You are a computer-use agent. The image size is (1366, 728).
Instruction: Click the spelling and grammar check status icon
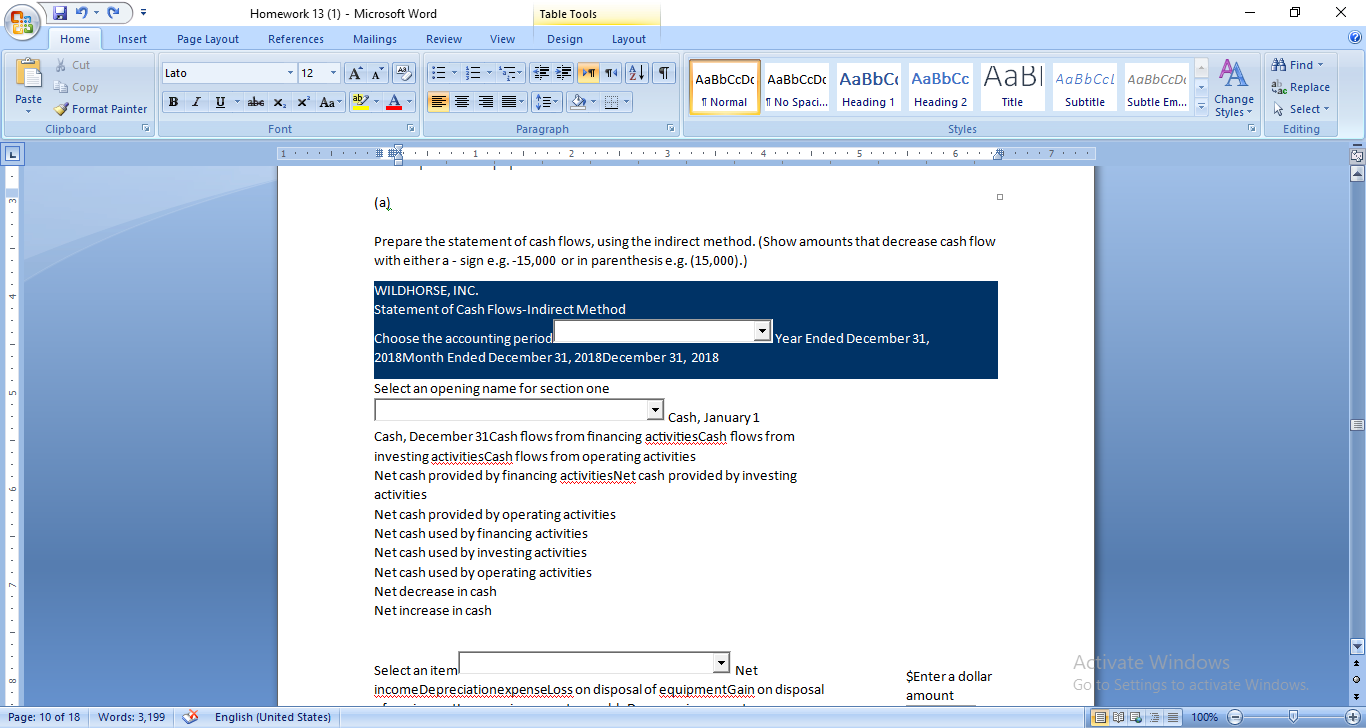190,716
